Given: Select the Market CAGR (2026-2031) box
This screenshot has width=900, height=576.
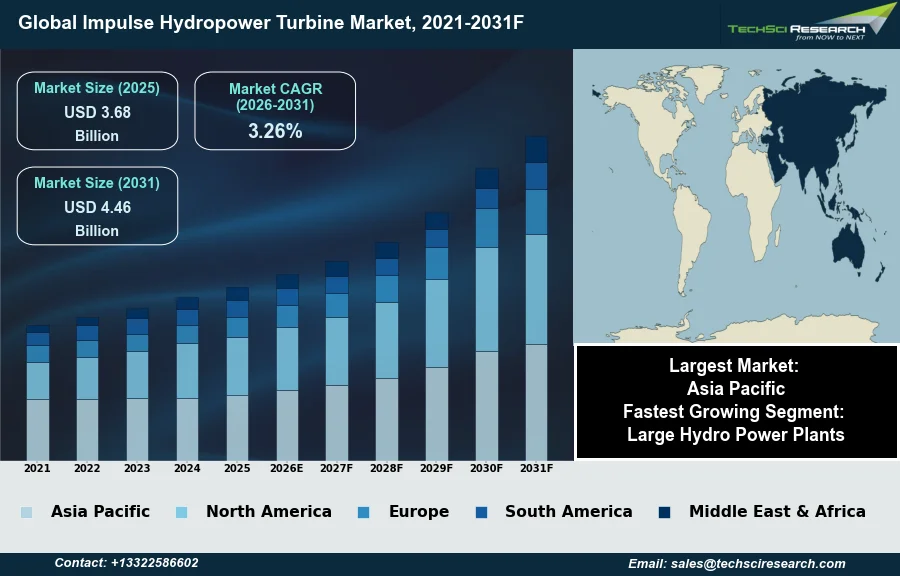Looking at the screenshot, I should pyautogui.click(x=275, y=111).
